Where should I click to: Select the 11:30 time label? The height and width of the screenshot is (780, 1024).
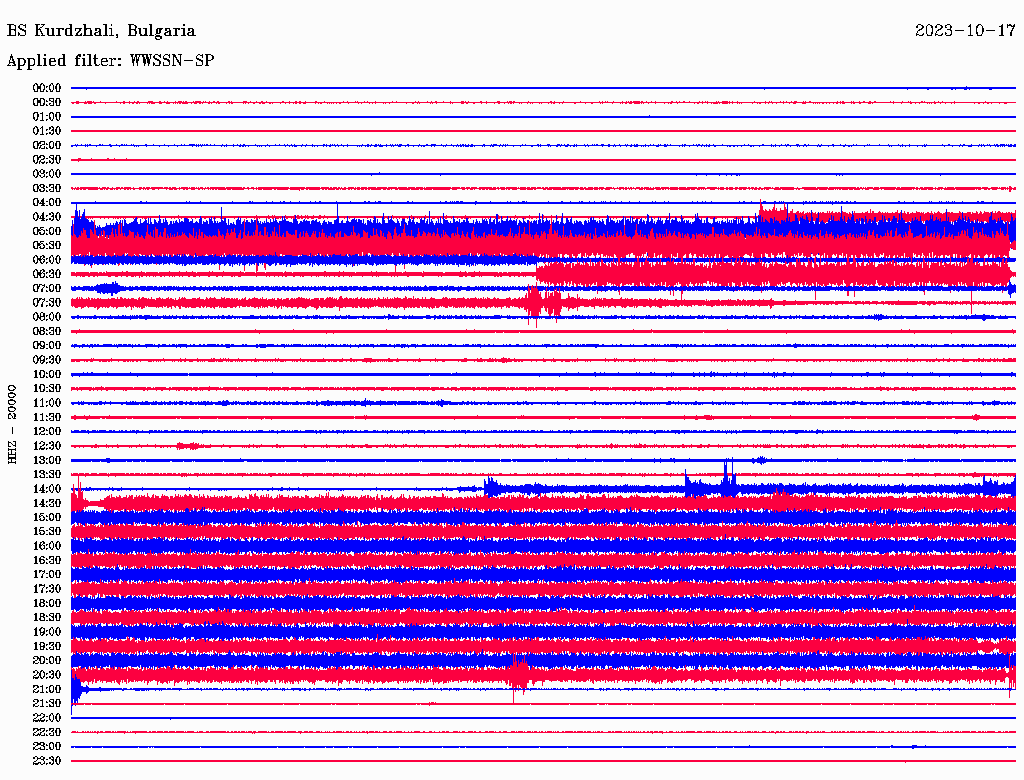[x=46, y=417]
